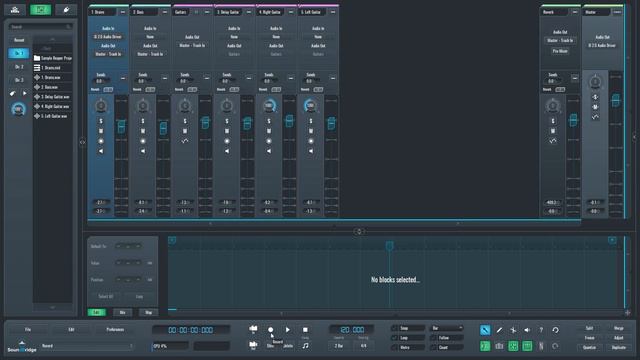Solo the Reverb return channel
640x360 pixels.
click(x=553, y=121)
